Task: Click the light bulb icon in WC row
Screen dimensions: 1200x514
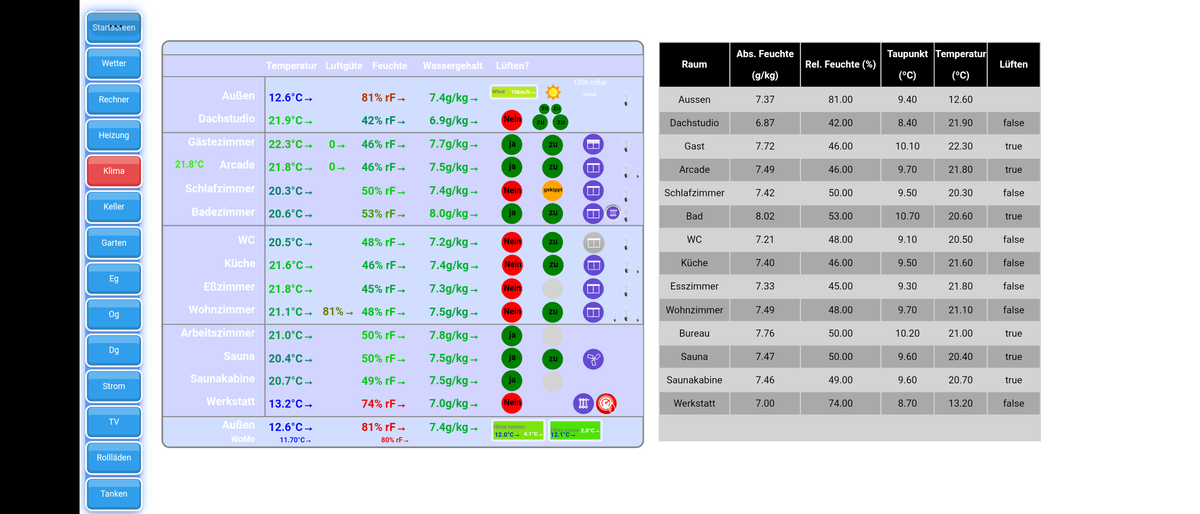Action: pyautogui.click(x=626, y=245)
